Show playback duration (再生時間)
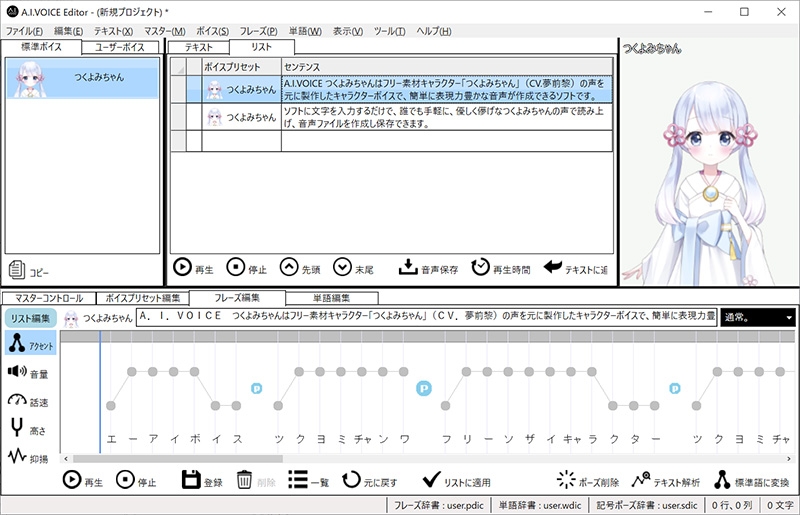800x515 pixels. (x=501, y=267)
